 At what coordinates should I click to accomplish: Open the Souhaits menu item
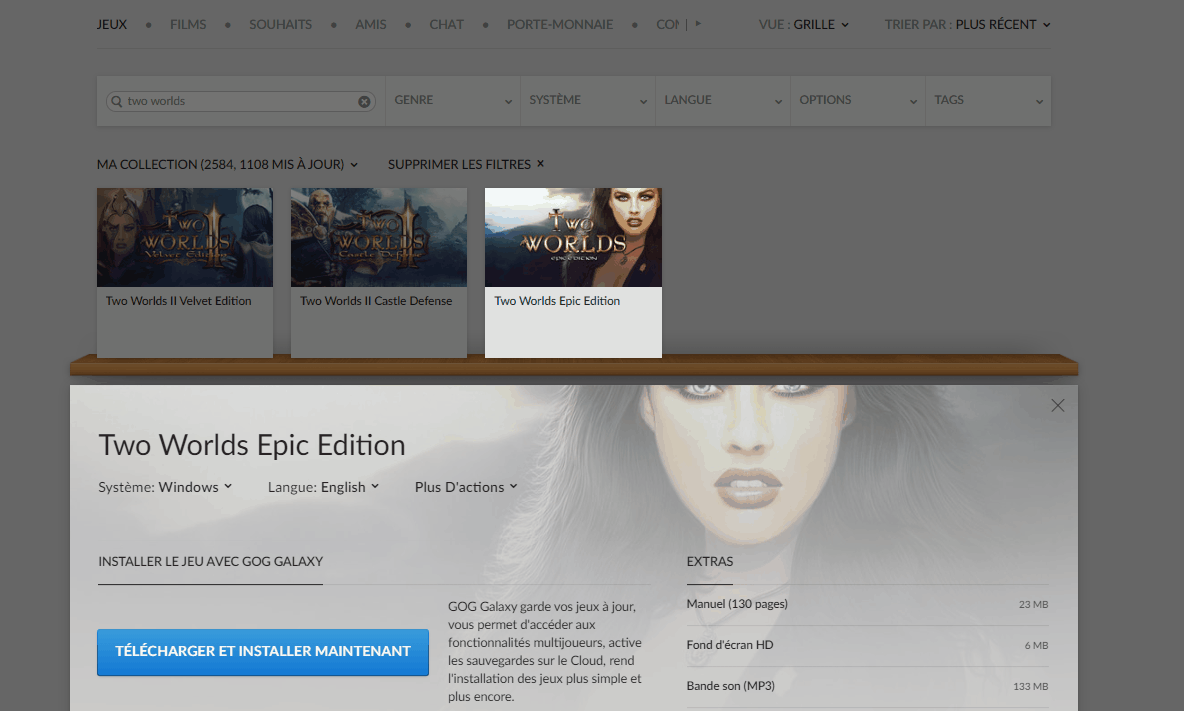pos(280,24)
